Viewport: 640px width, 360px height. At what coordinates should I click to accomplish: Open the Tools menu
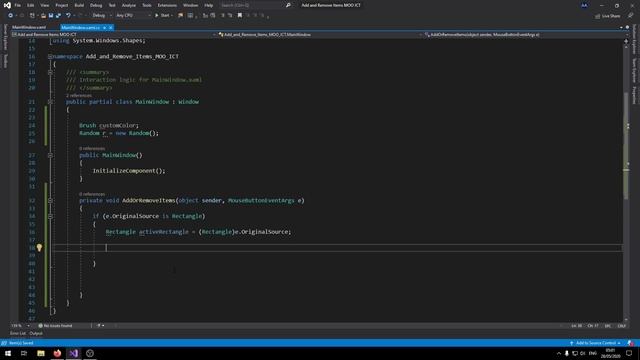point(147,5)
